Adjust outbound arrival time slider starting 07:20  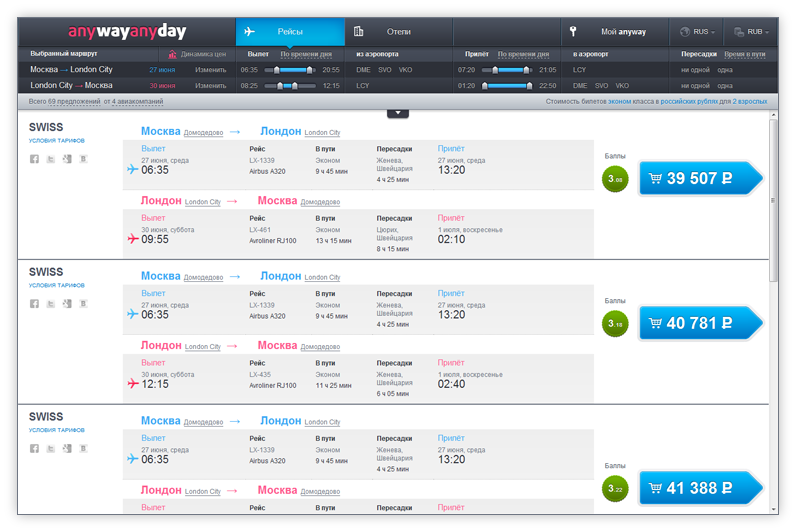(x=508, y=70)
